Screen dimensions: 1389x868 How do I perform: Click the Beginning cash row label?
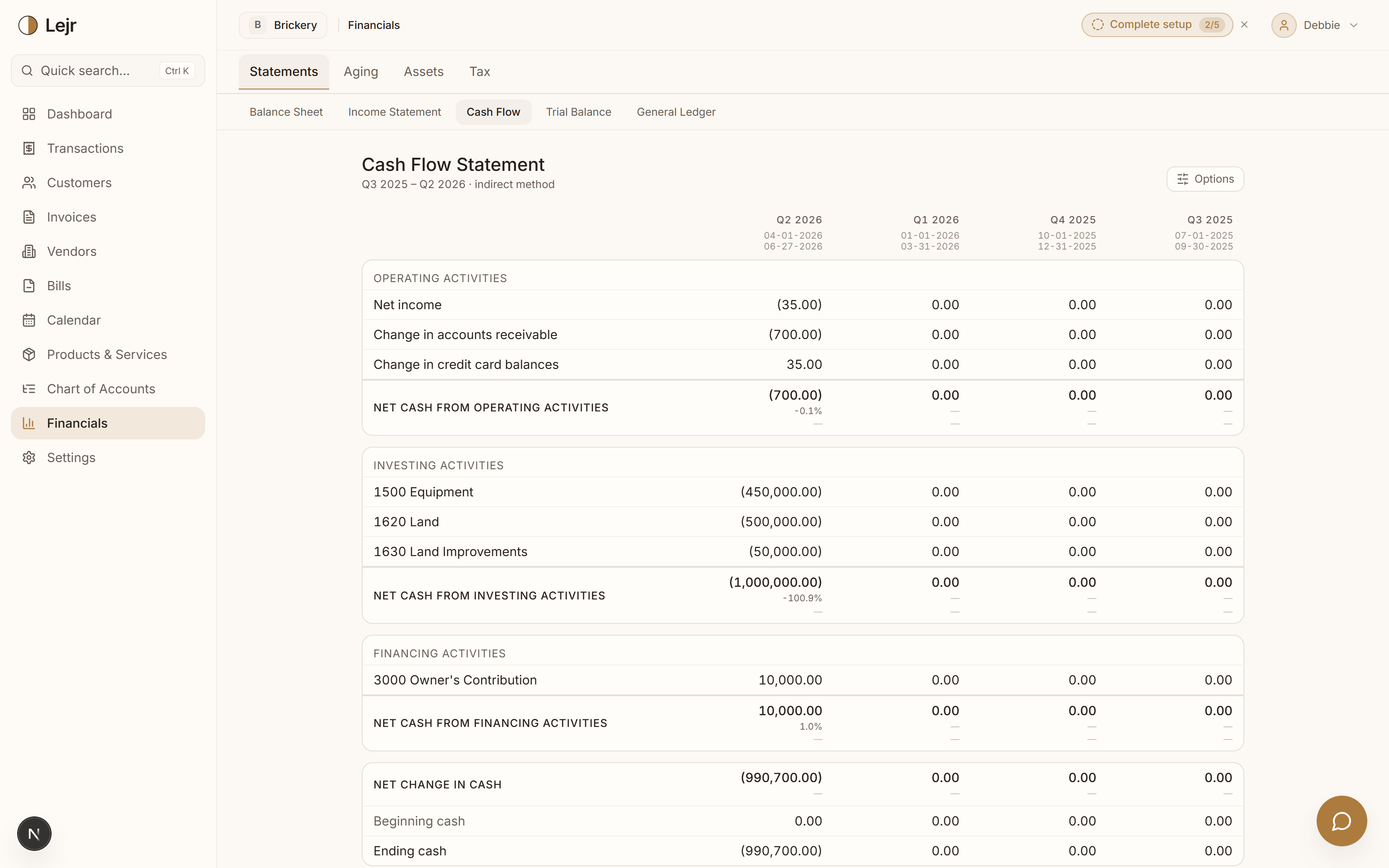point(419,821)
